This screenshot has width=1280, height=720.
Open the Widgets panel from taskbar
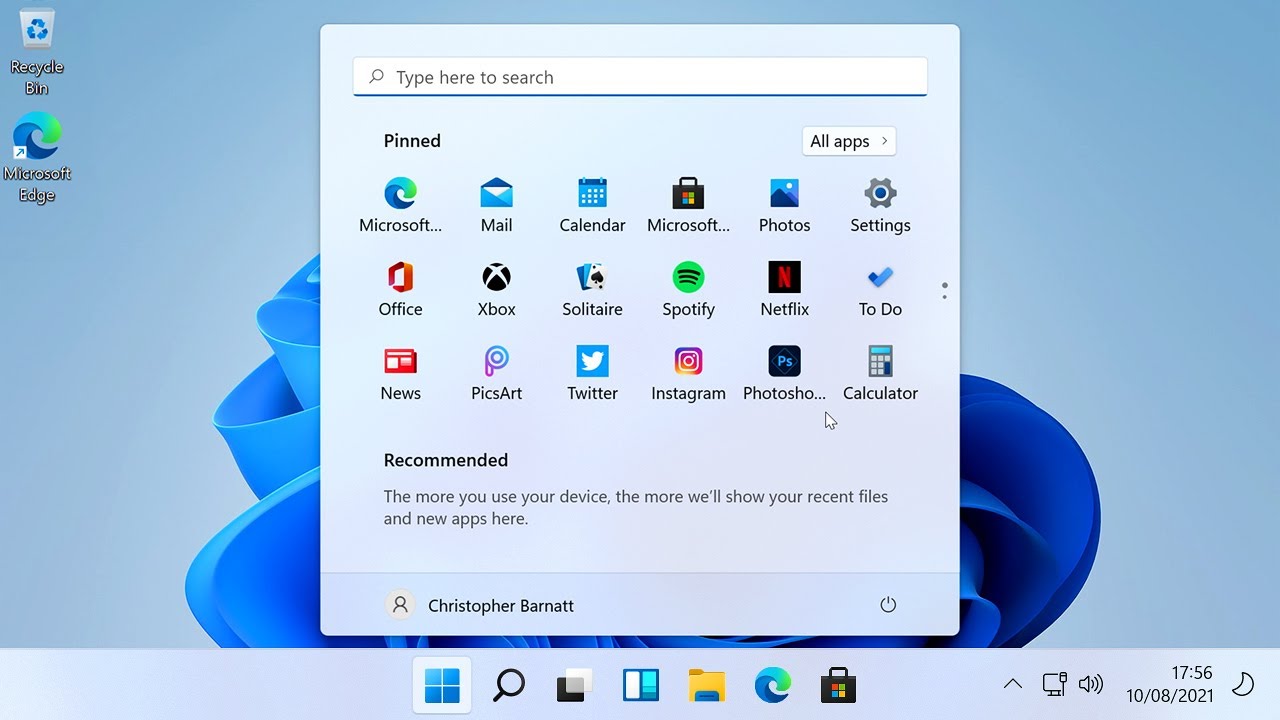point(641,685)
